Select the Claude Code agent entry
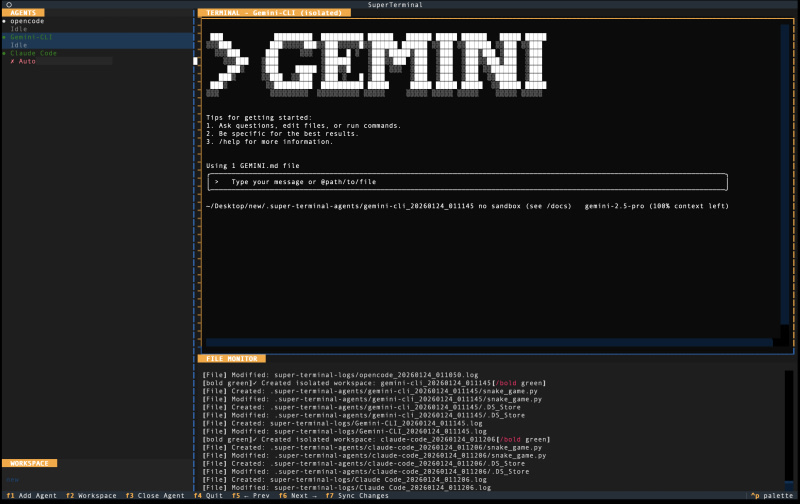This screenshot has width=800, height=504. click(34, 53)
